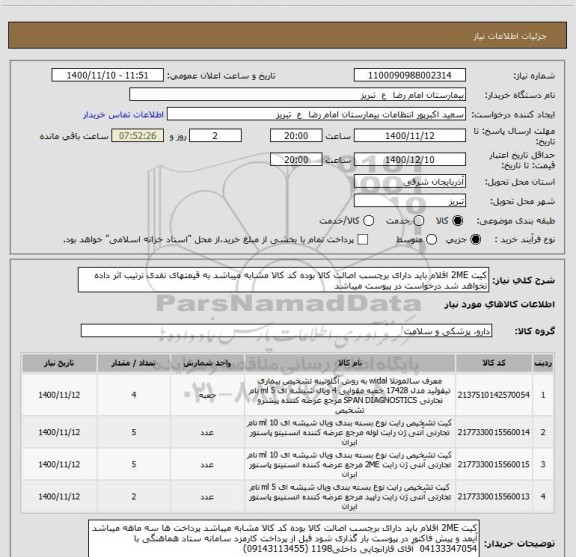The image size is (576, 557).
Task: Click the 2ME Wright antigen product name
Action: (349, 464)
